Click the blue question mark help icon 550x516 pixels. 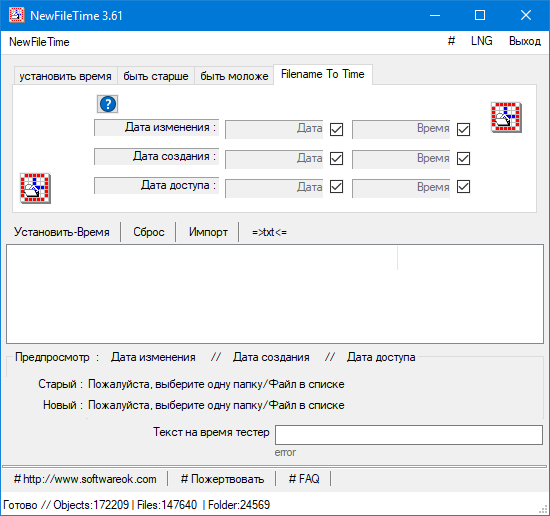coord(107,104)
